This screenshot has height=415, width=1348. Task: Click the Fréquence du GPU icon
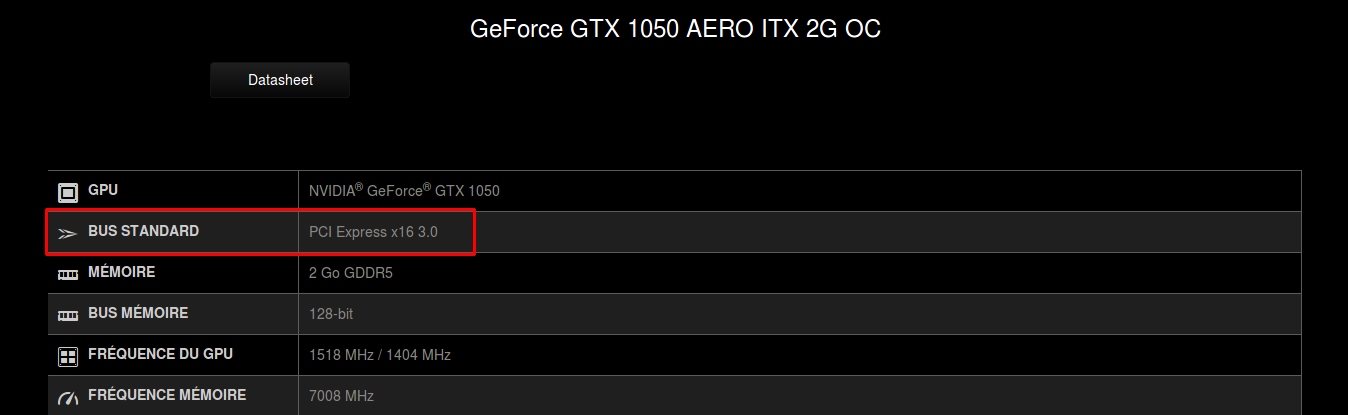tap(68, 356)
